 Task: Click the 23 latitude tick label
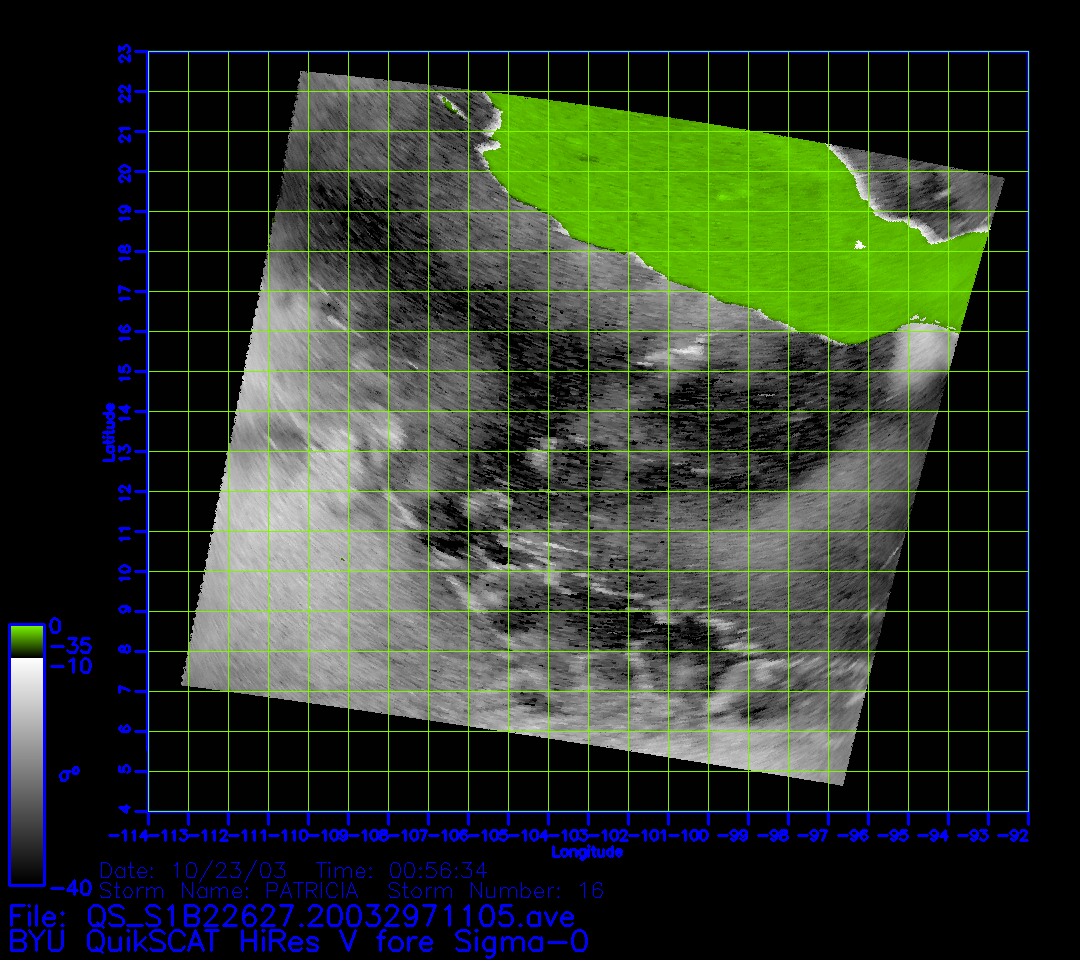point(124,51)
